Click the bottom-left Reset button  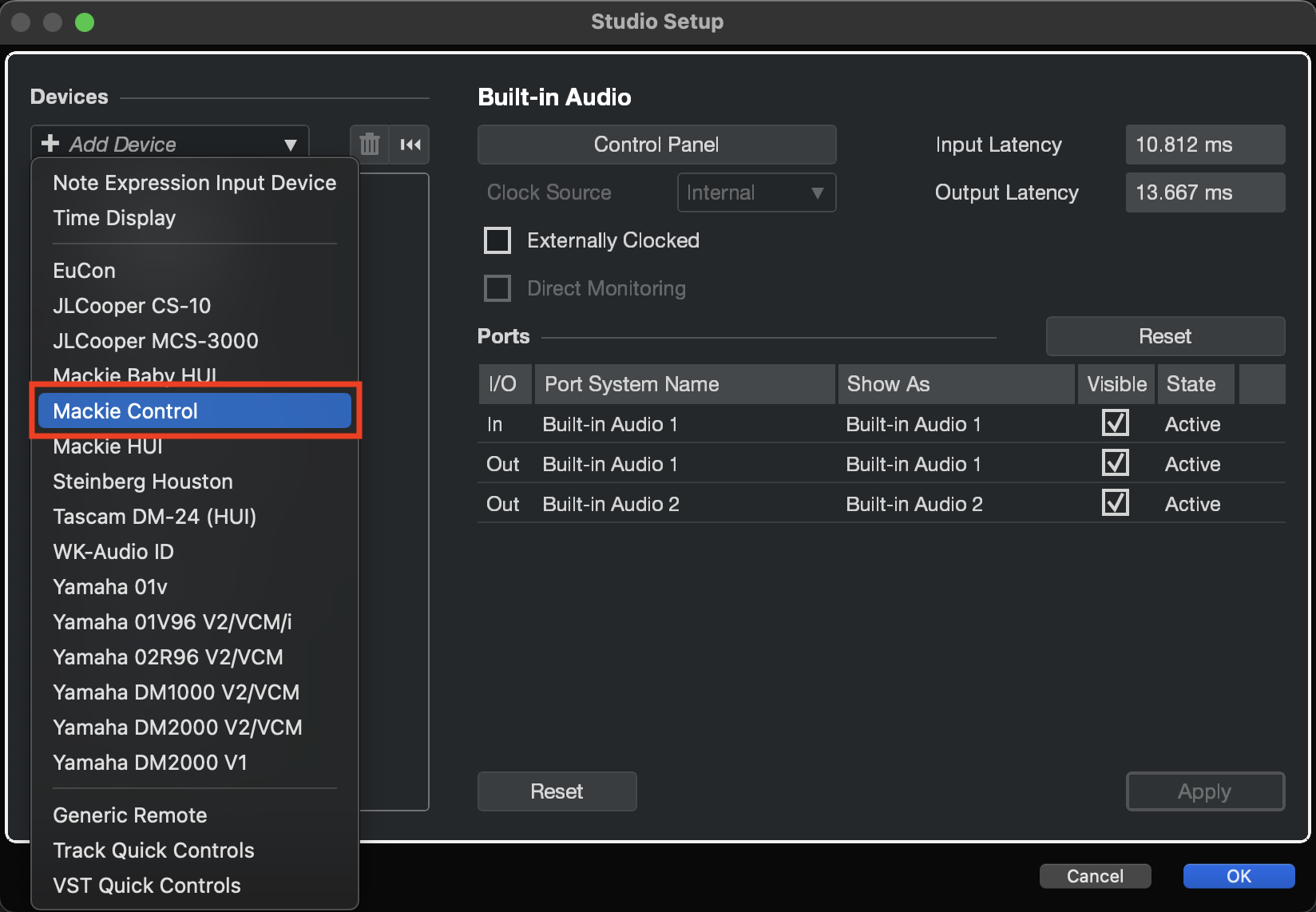557,791
